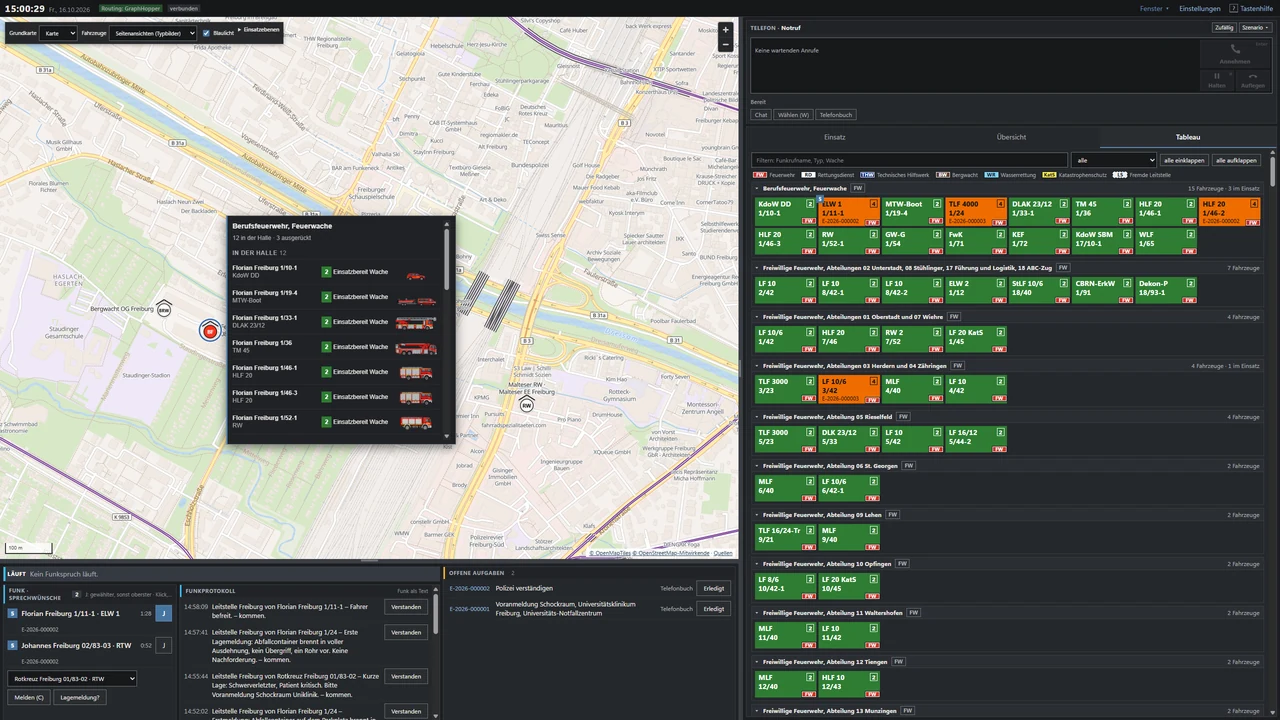This screenshot has height=720, width=1280.
Task: Switch to the Übersicht tab
Action: [1011, 137]
